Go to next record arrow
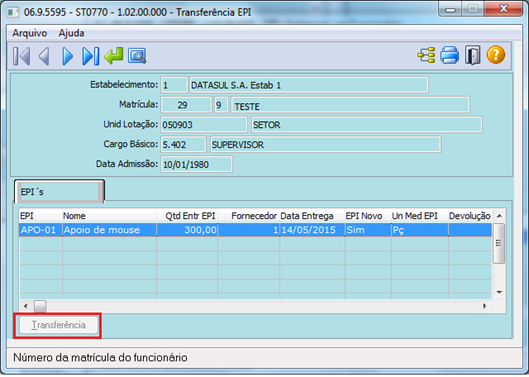Image resolution: width=529 pixels, height=377 pixels. (x=67, y=56)
